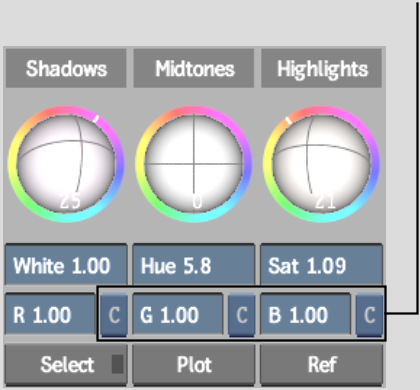
Task: Click the Sat 1.09 value field
Action: click(x=321, y=265)
